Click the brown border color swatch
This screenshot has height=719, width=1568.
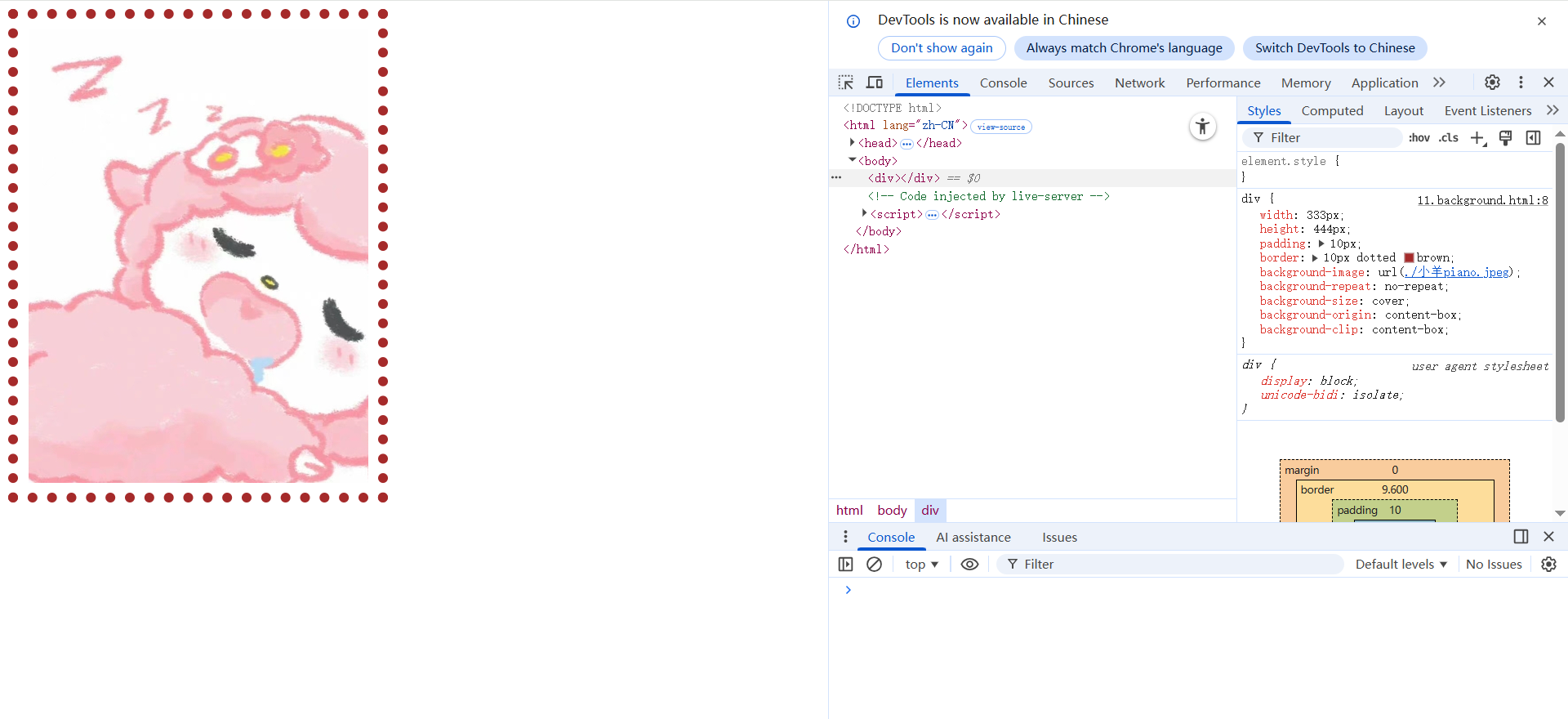[x=1409, y=257]
